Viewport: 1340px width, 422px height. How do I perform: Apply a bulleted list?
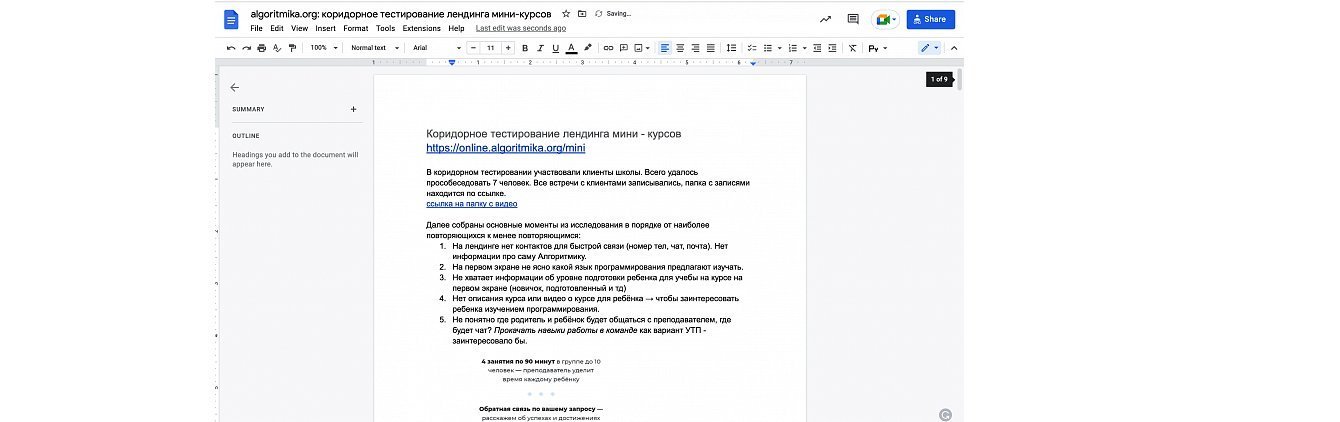pyautogui.click(x=770, y=48)
